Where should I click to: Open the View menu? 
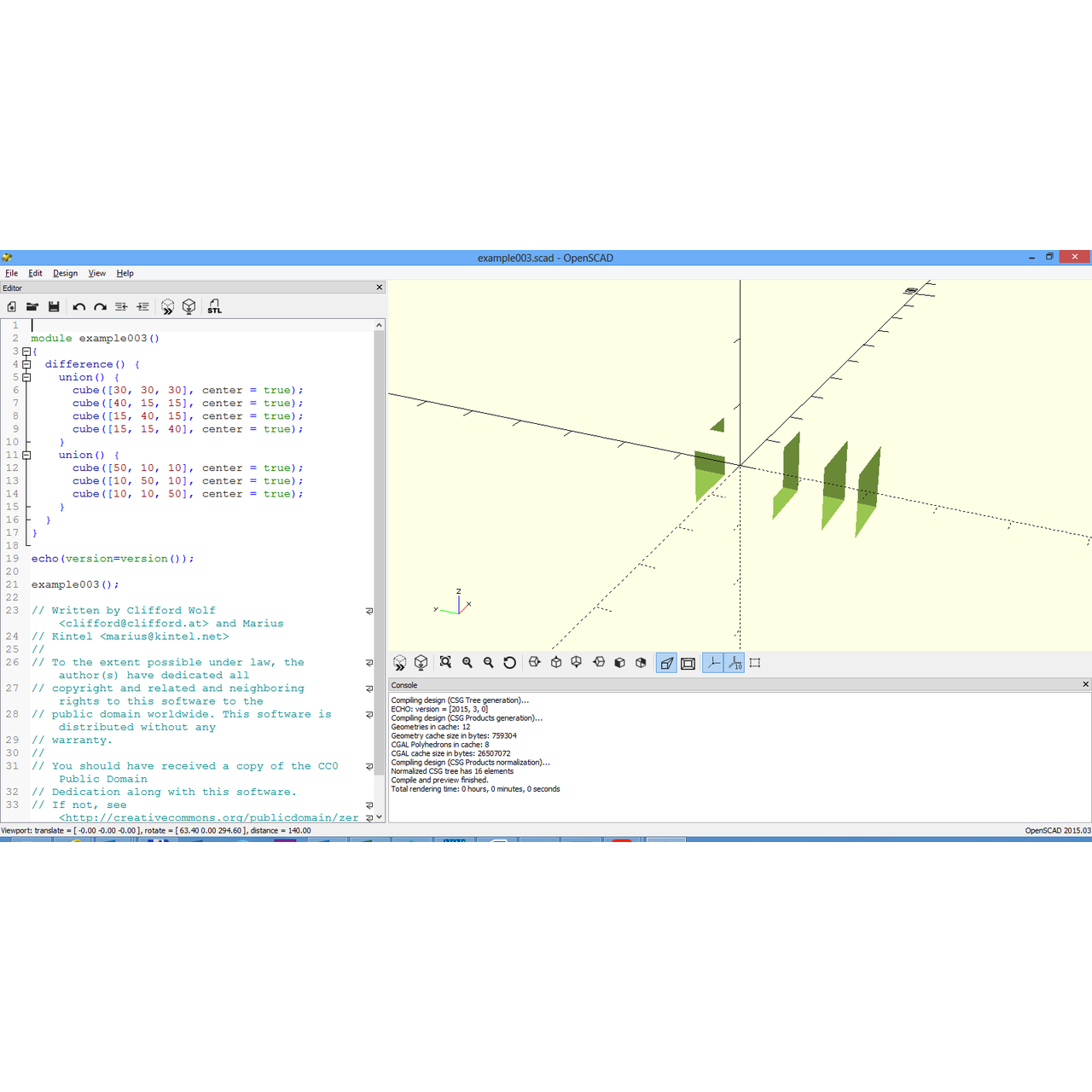coord(97,273)
